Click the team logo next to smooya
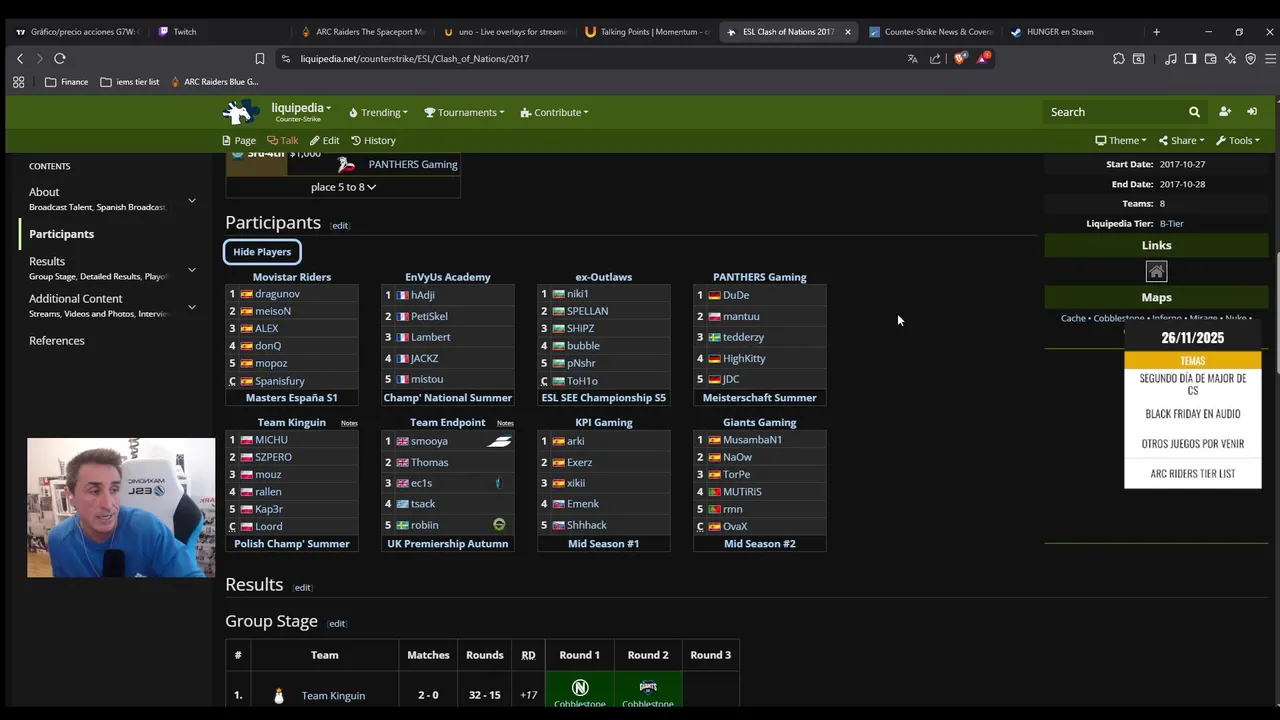The height and width of the screenshot is (720, 1280). [499, 441]
